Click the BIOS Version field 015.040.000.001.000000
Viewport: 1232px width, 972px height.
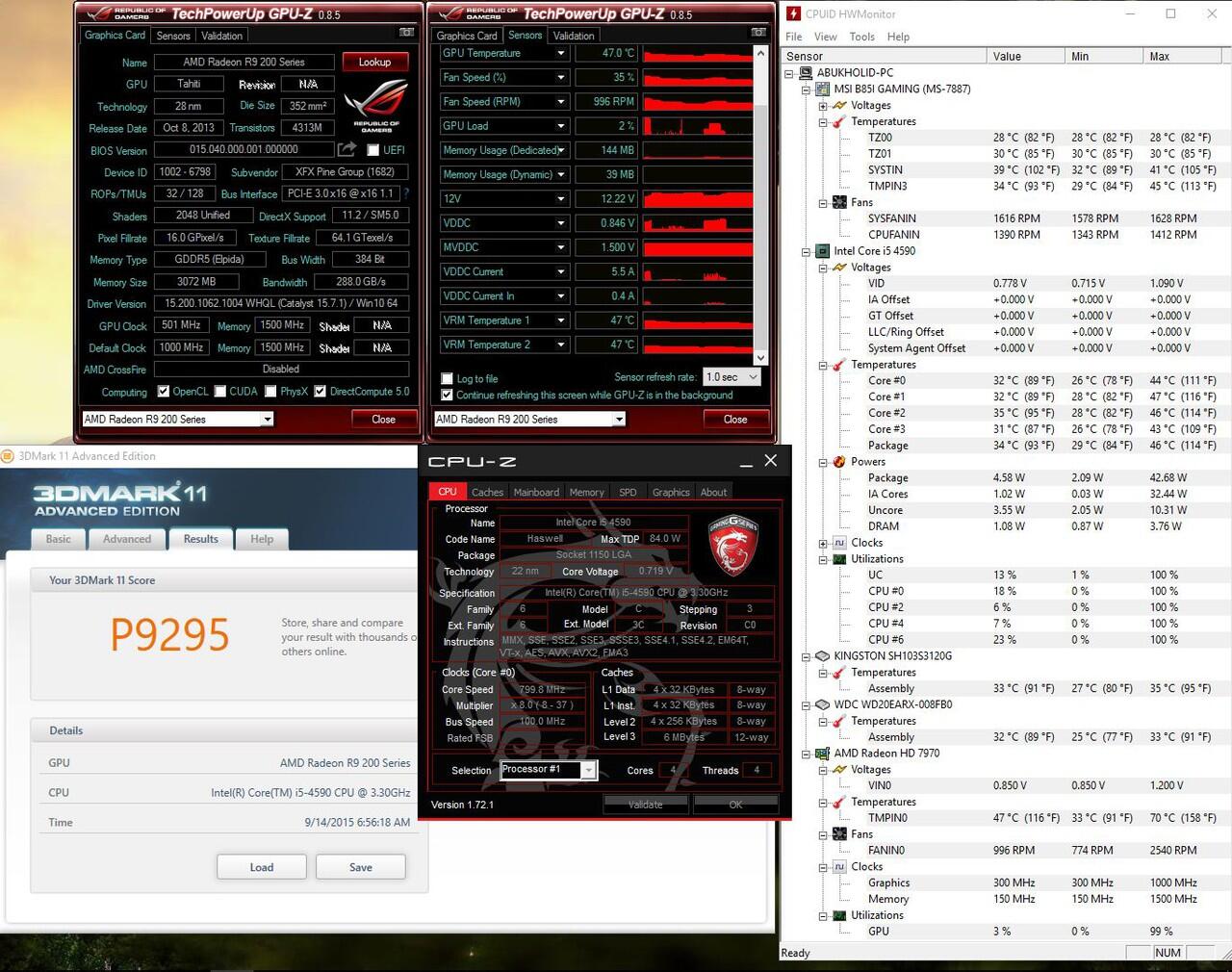pos(244,149)
